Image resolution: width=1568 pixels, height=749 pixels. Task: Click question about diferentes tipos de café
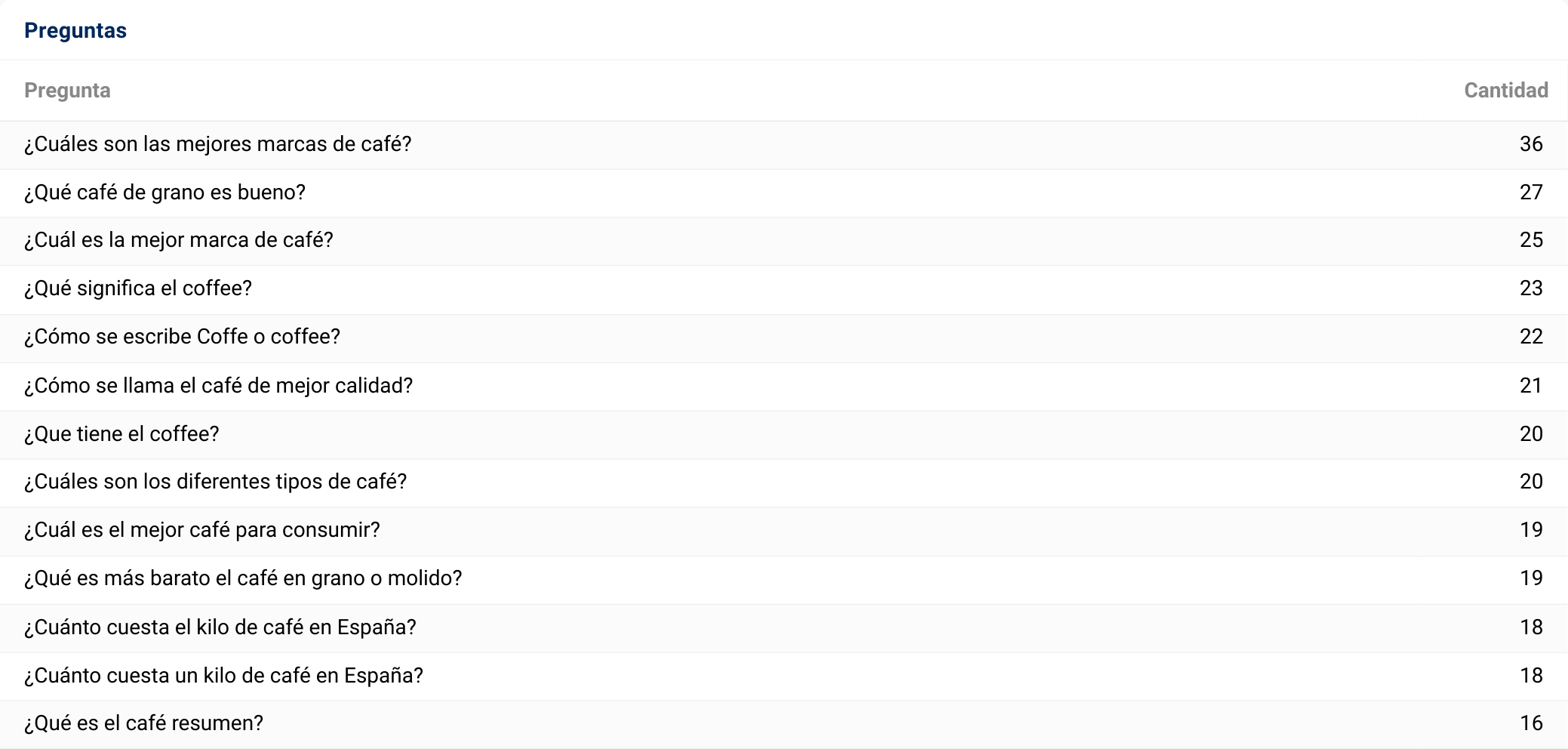(215, 482)
